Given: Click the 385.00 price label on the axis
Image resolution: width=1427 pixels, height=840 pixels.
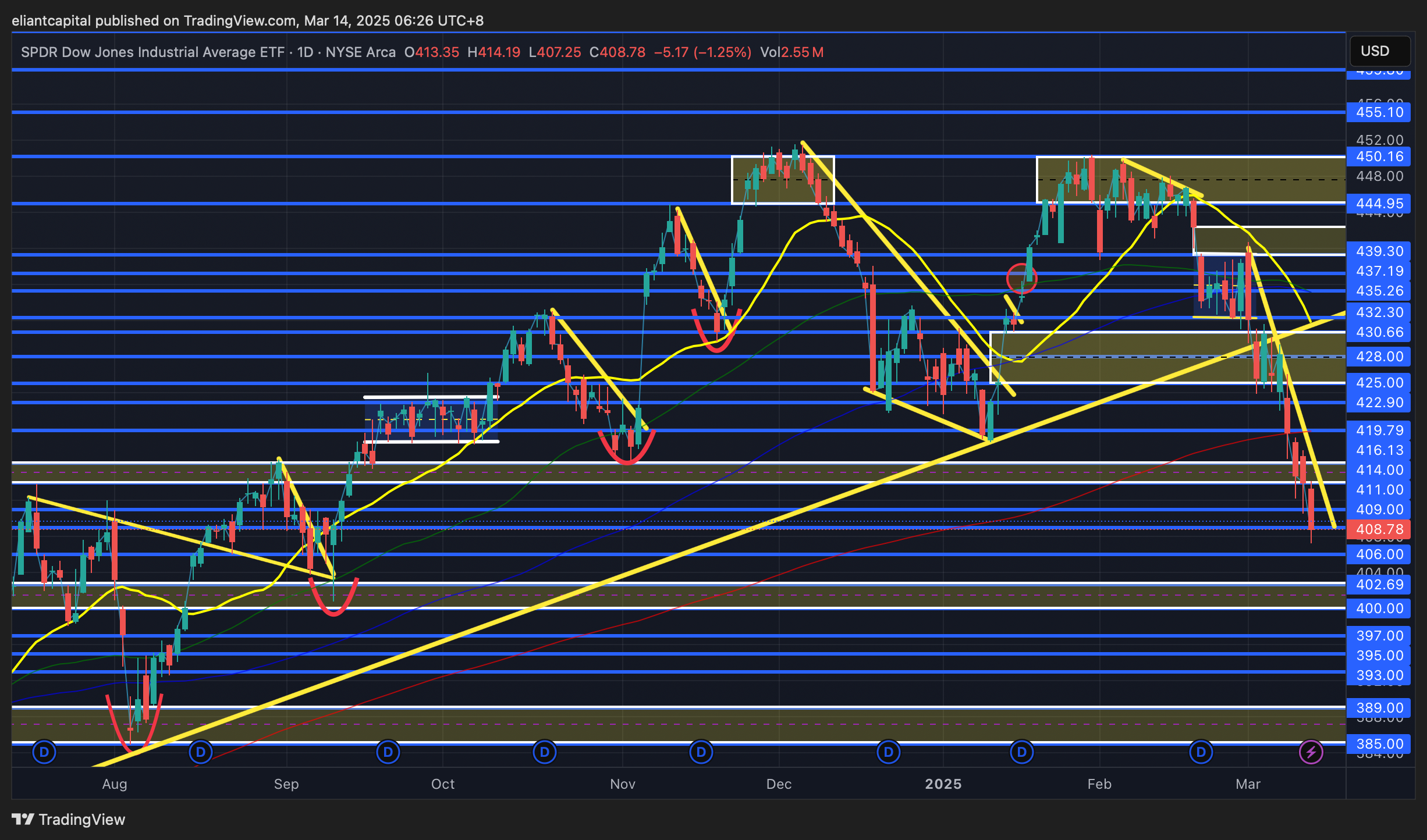Looking at the screenshot, I should click(1379, 744).
